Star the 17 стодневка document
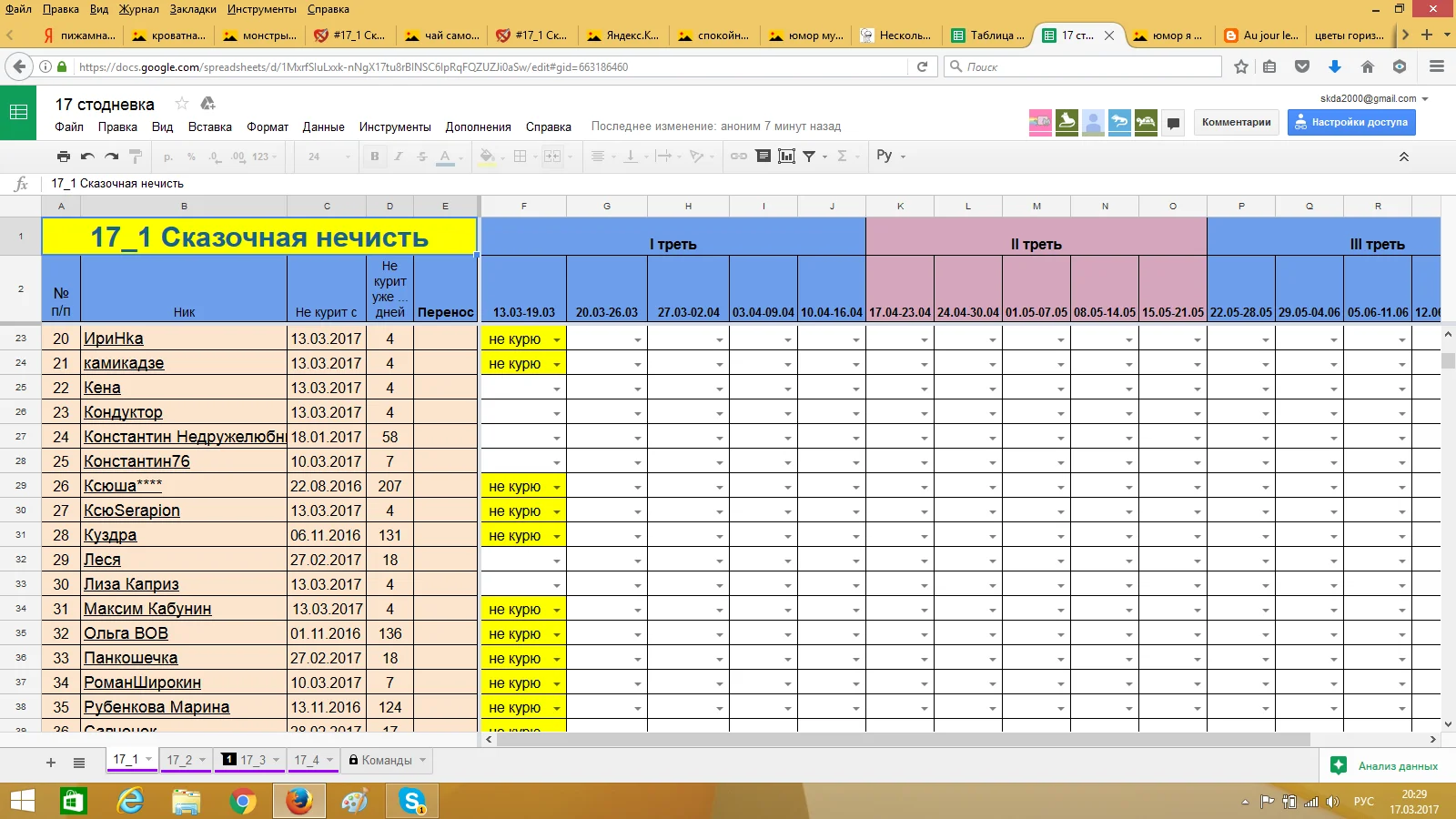The width and height of the screenshot is (1456, 819). pyautogui.click(x=182, y=104)
